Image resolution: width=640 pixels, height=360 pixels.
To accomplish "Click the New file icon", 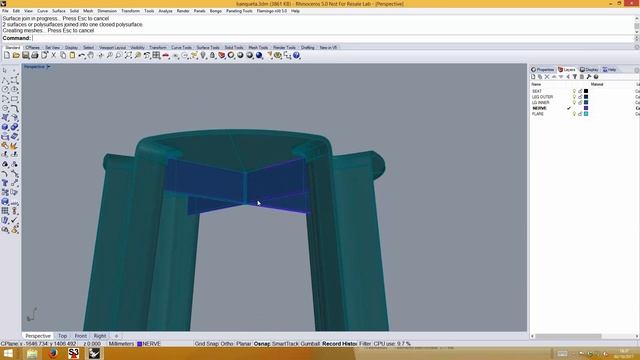I will pos(7,56).
